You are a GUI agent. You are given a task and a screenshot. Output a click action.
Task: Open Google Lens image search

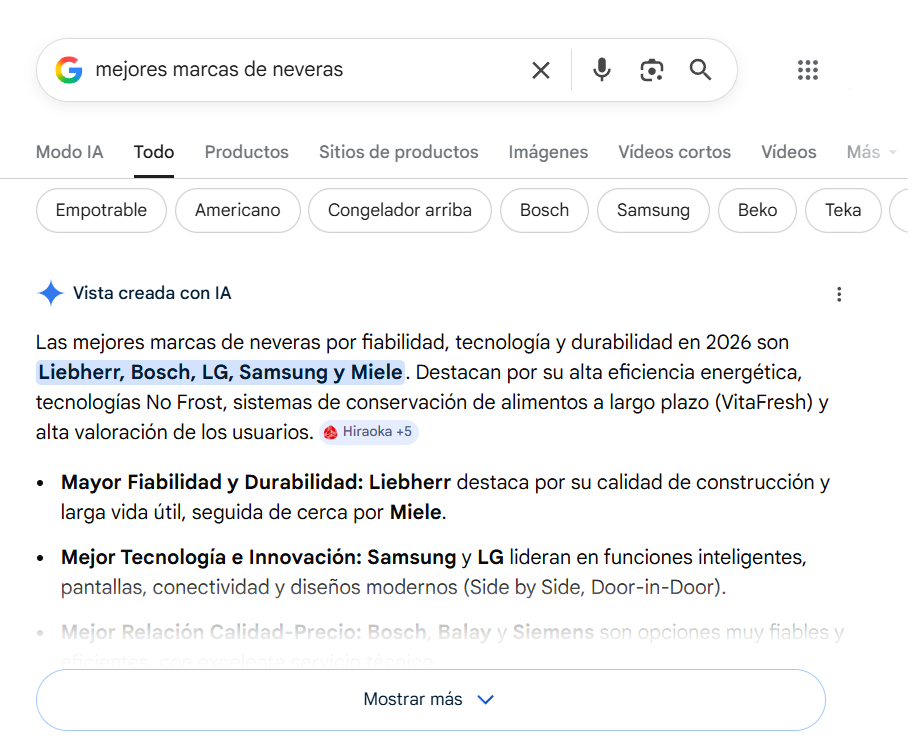[652, 70]
